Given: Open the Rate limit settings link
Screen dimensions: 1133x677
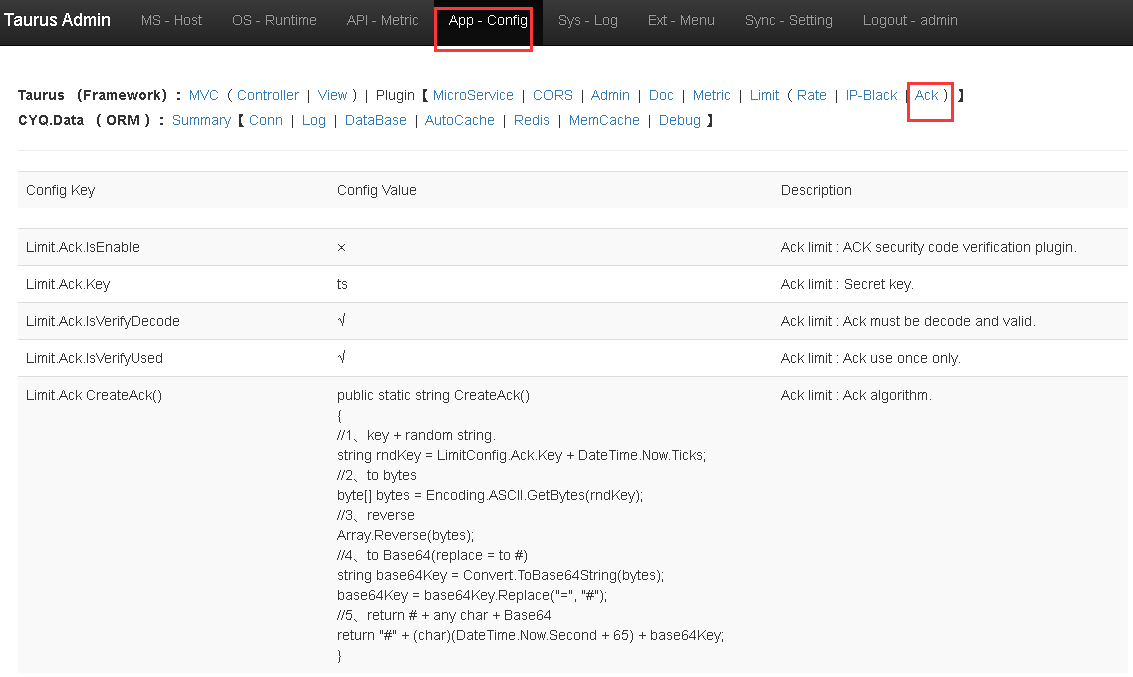Looking at the screenshot, I should 811,95.
